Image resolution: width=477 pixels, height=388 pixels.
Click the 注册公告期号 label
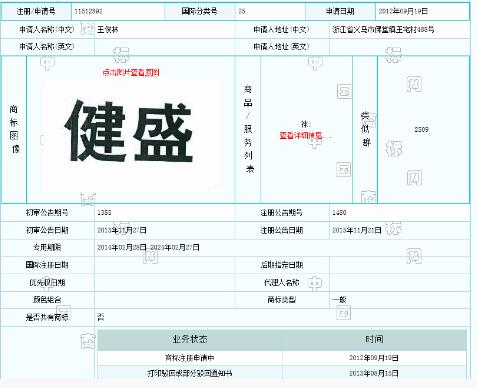click(281, 212)
